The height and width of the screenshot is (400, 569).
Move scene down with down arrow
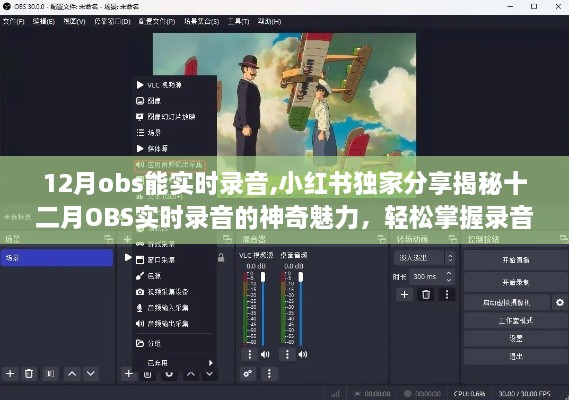(x=91, y=374)
